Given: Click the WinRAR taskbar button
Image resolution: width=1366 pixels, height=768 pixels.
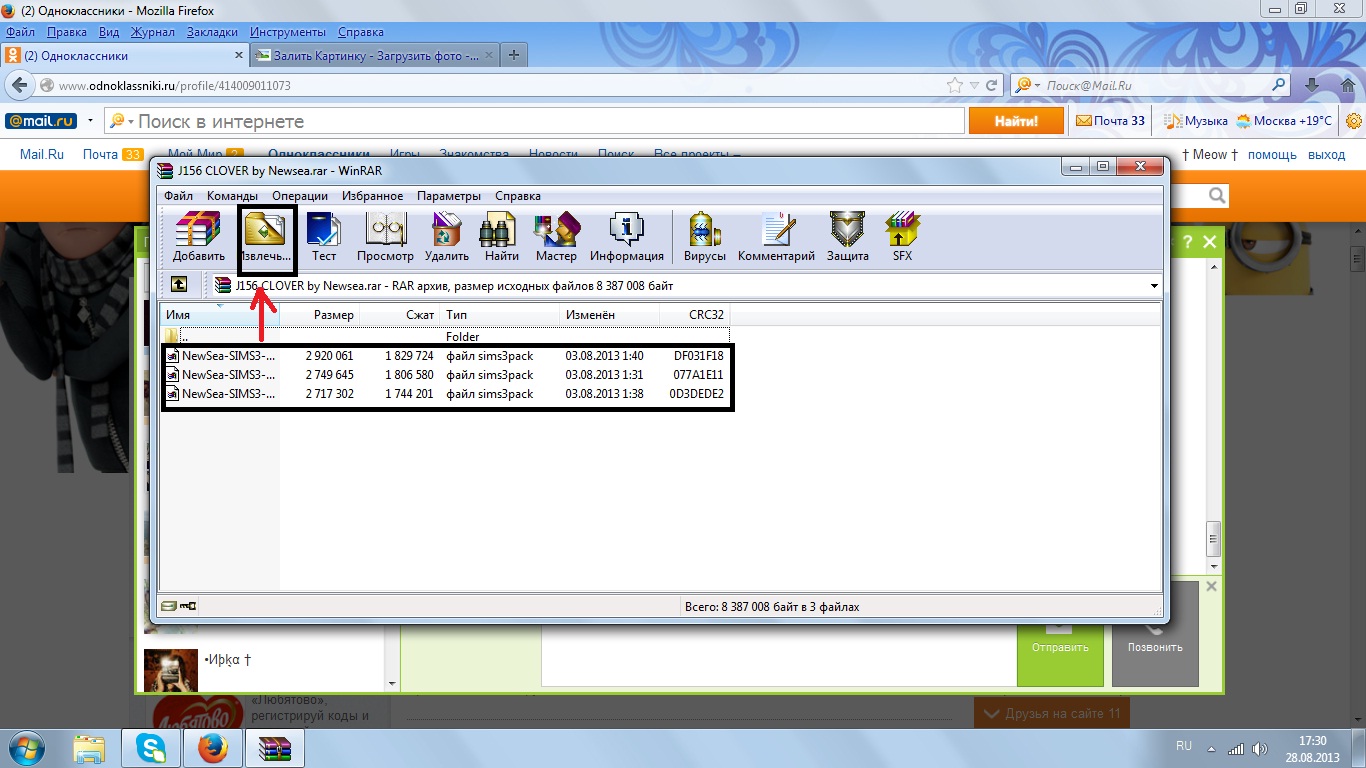Looking at the screenshot, I should 275,748.
